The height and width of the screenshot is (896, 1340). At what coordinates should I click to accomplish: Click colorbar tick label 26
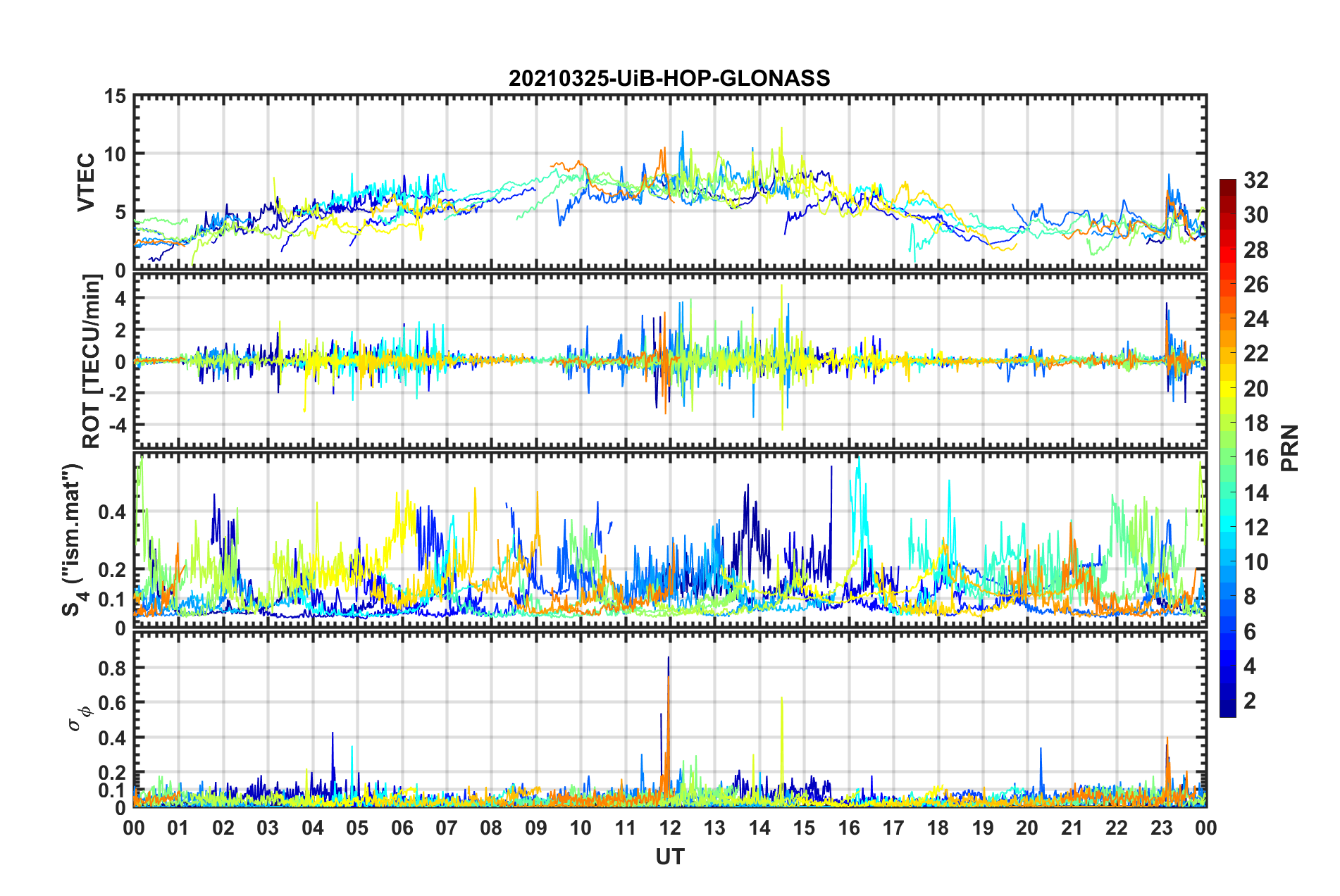click(1256, 285)
